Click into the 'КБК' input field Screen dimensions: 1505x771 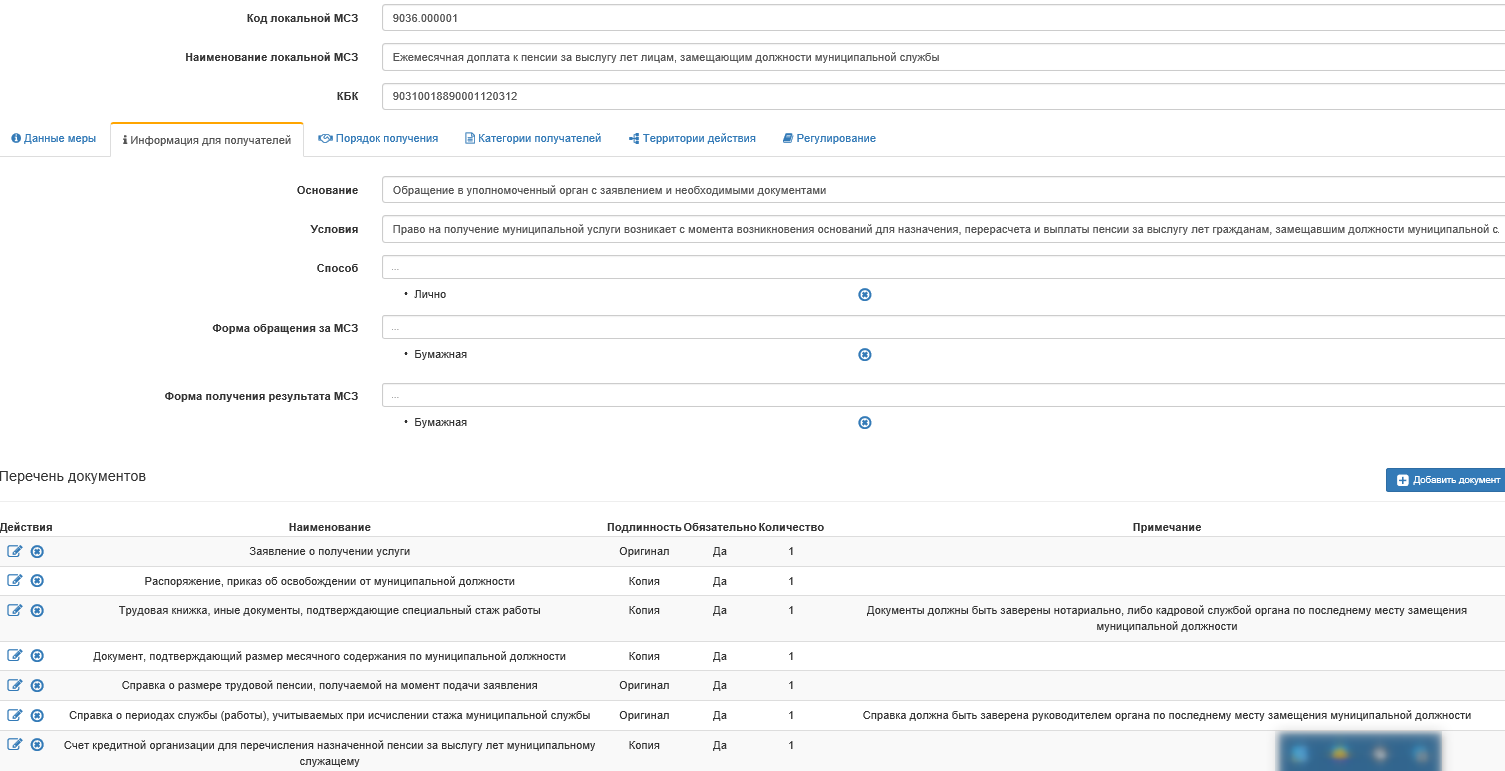pyautogui.click(x=943, y=96)
